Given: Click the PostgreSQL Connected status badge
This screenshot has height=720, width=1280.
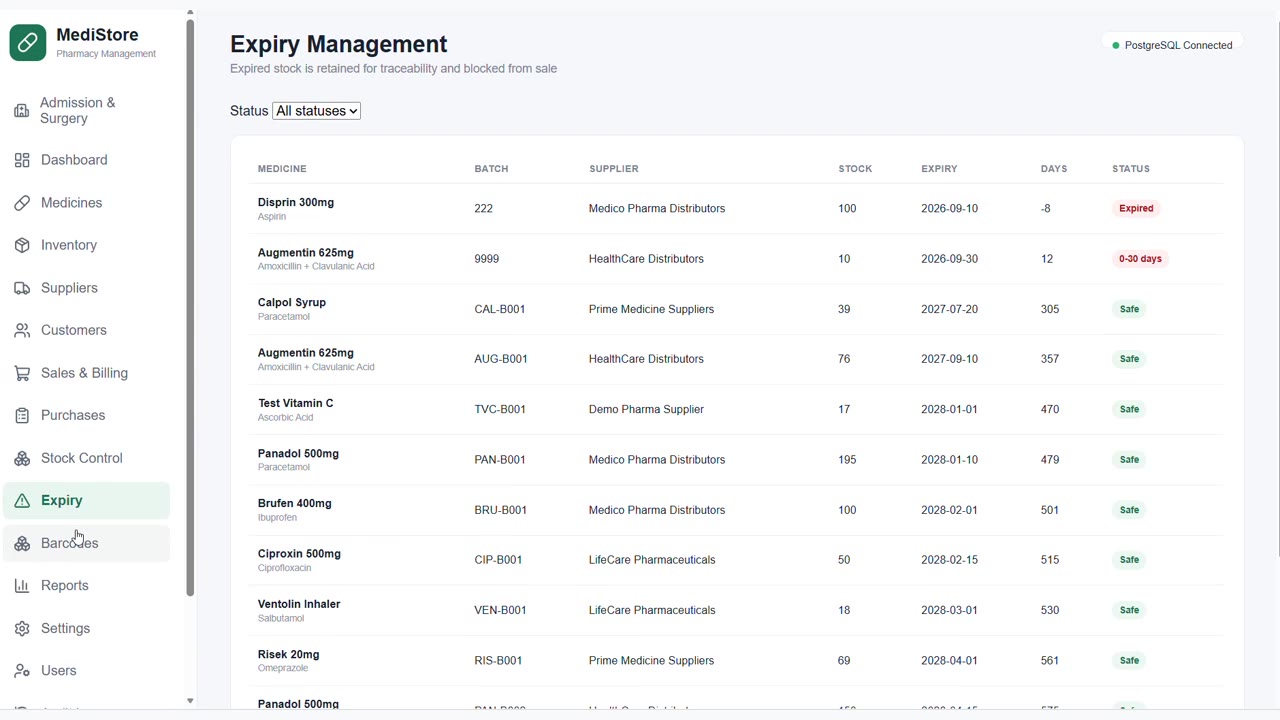Looking at the screenshot, I should coord(1172,45).
